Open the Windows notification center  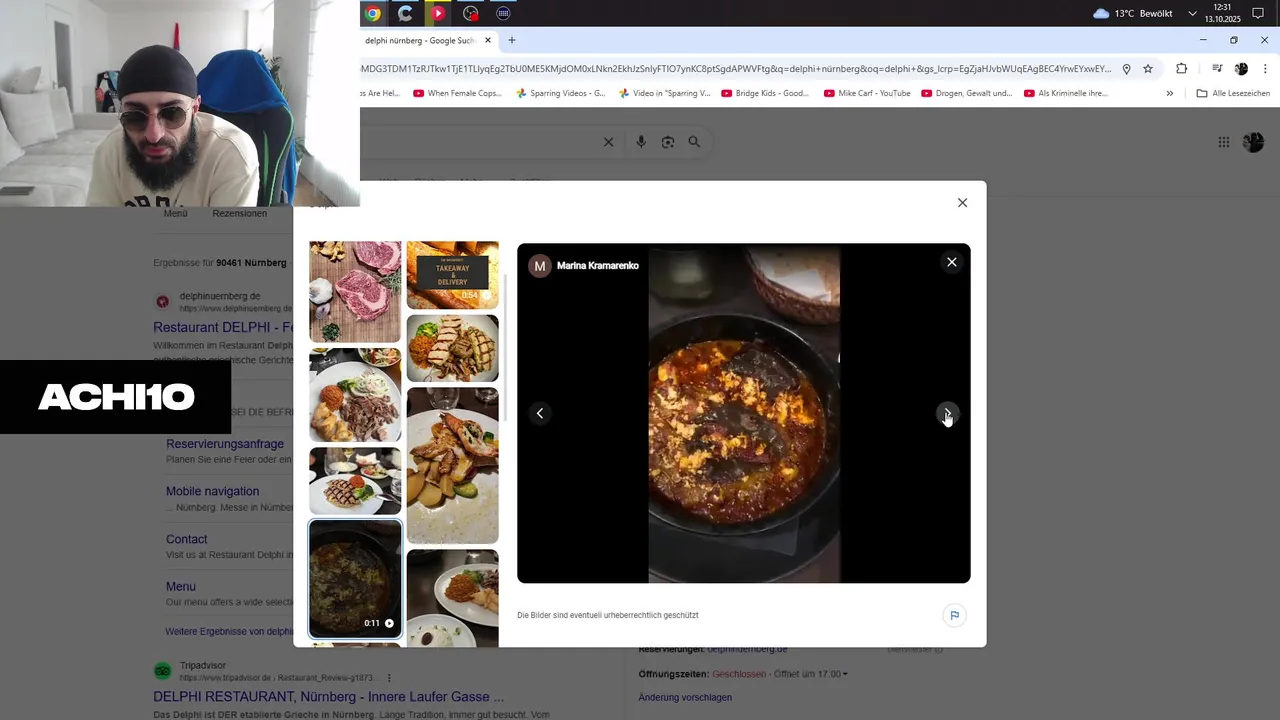coord(1258,13)
